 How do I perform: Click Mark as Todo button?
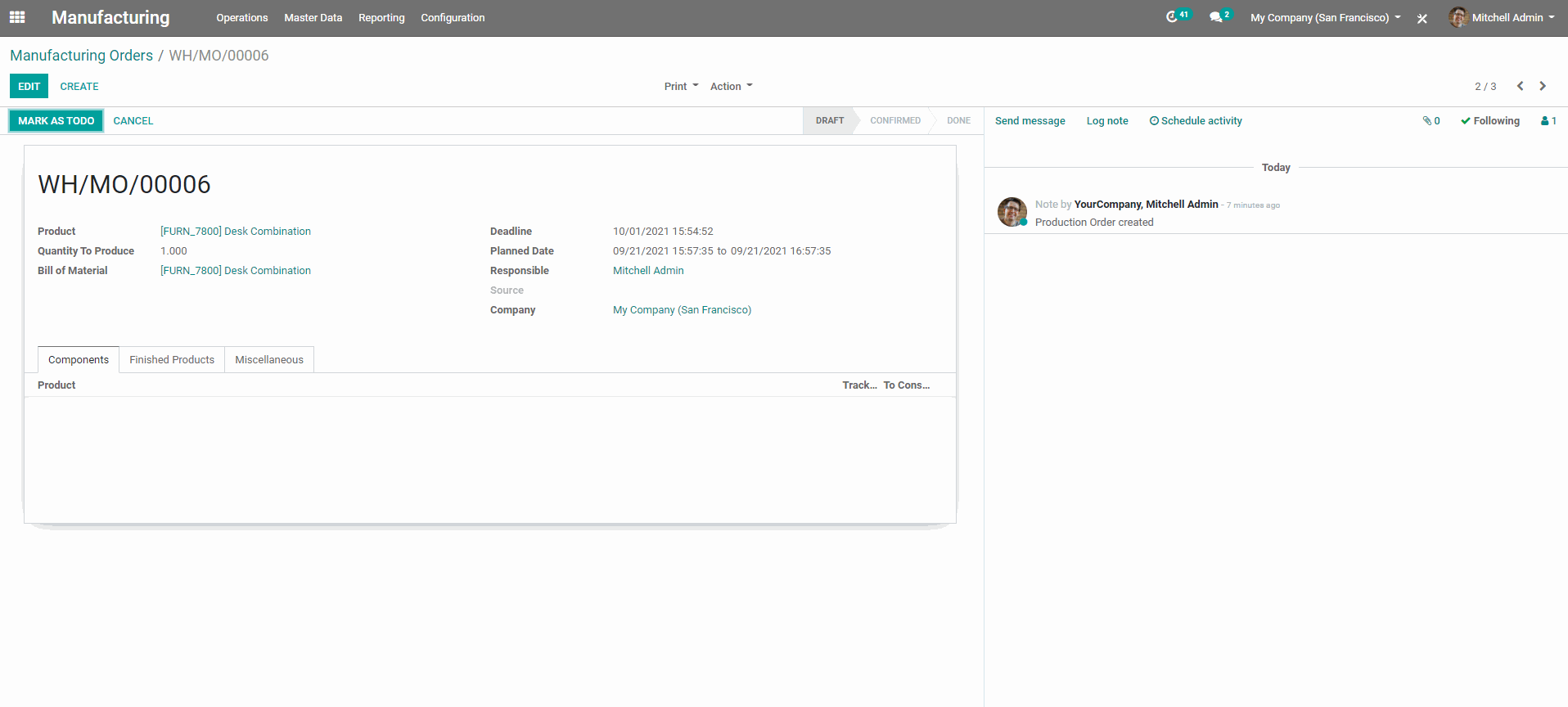(56, 120)
